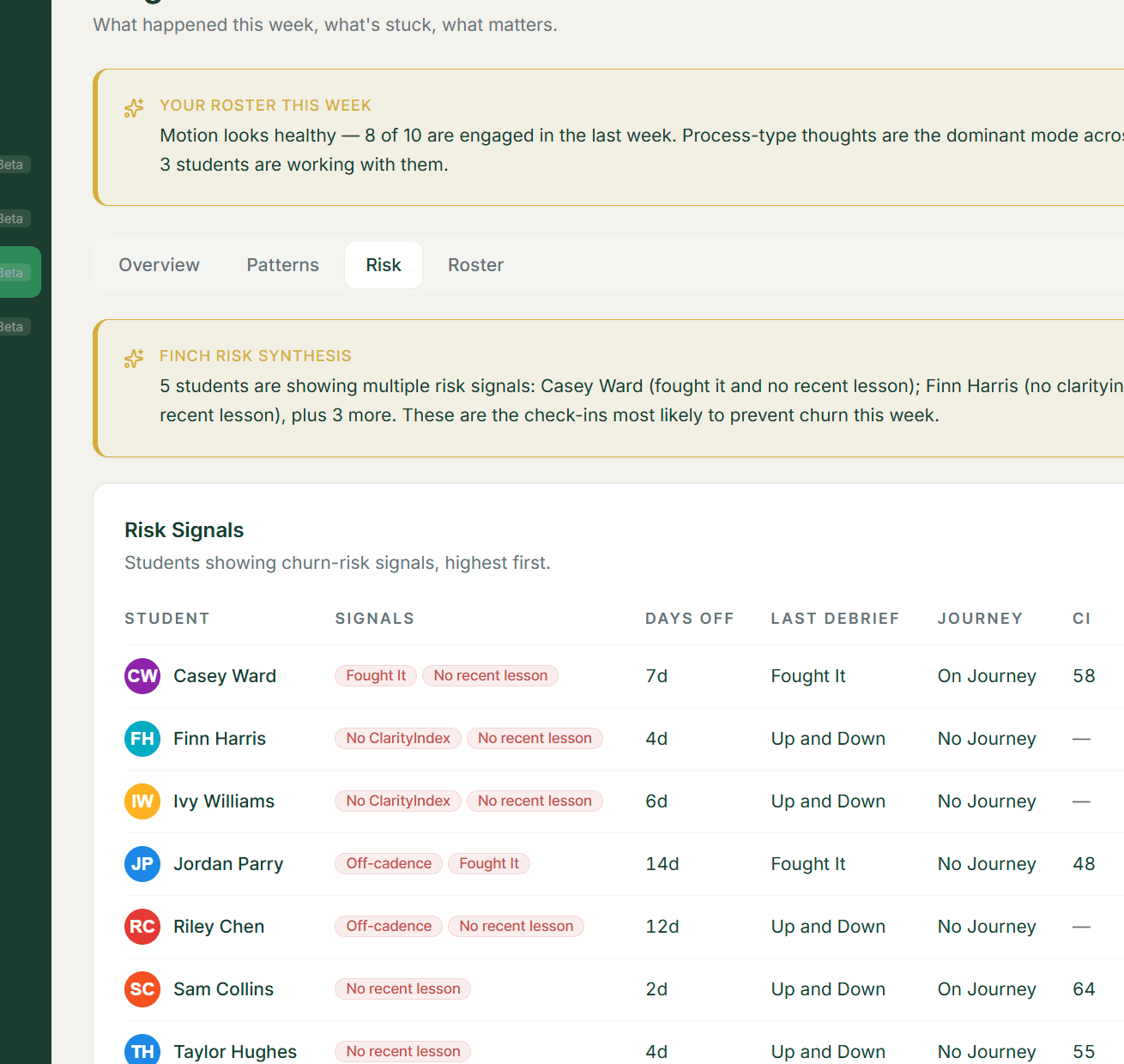Open student Finn Harris
This screenshot has height=1064, width=1124.
point(220,739)
